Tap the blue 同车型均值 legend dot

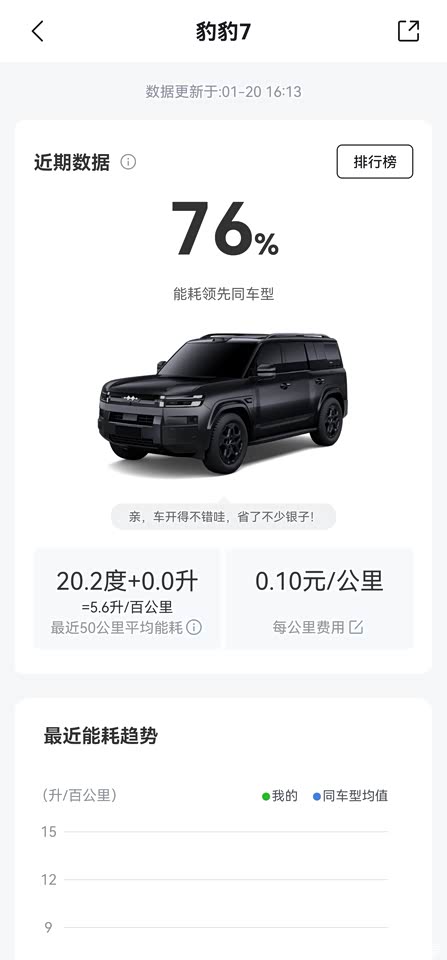click(x=317, y=797)
